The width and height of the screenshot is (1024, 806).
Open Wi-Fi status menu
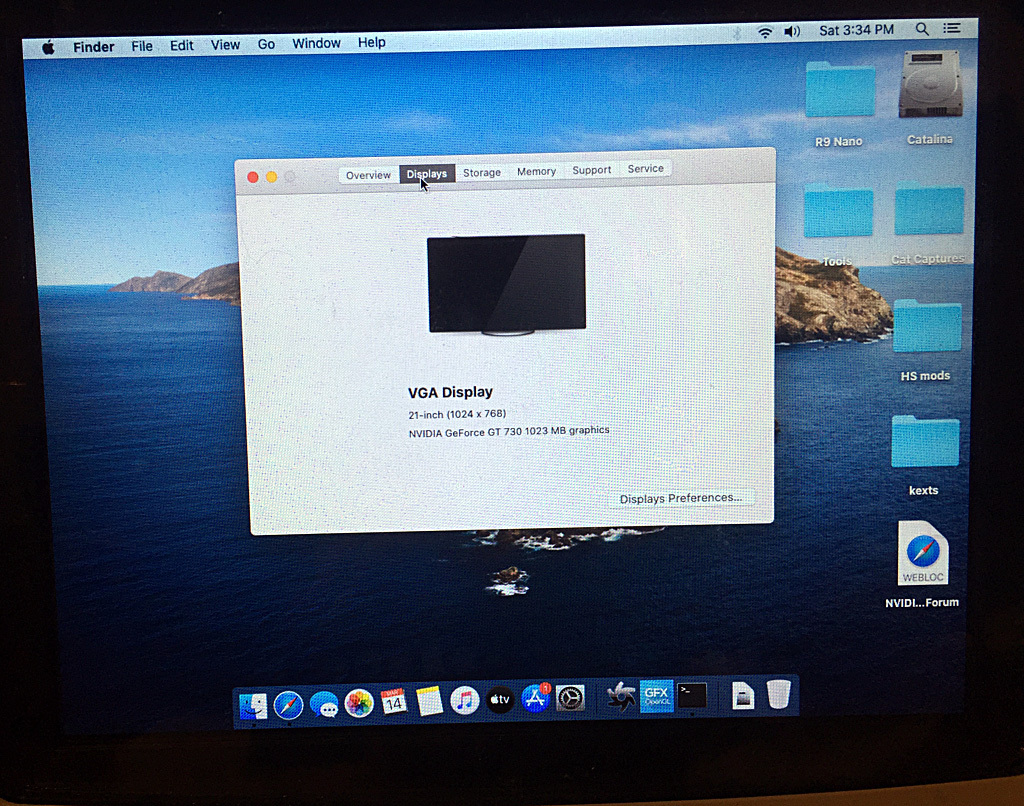tap(765, 31)
